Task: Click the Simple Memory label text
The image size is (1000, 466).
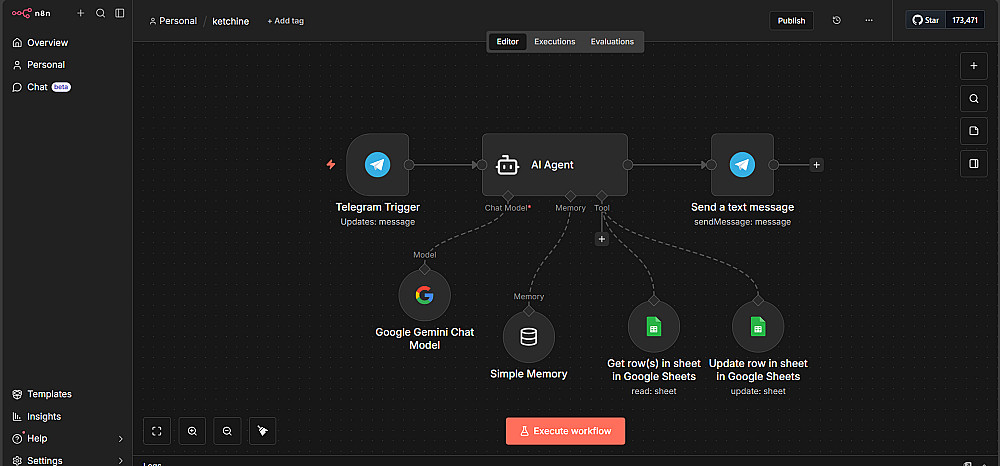Action: pos(529,374)
